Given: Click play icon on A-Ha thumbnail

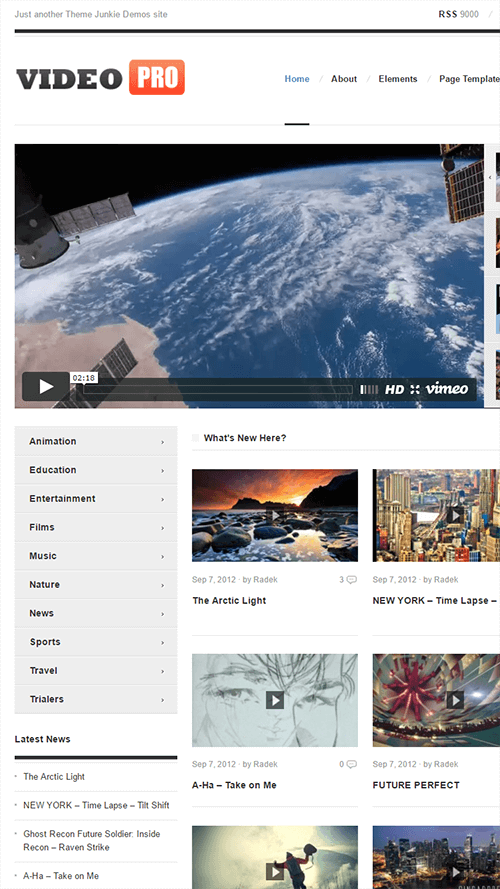Looking at the screenshot, I should [x=275, y=700].
